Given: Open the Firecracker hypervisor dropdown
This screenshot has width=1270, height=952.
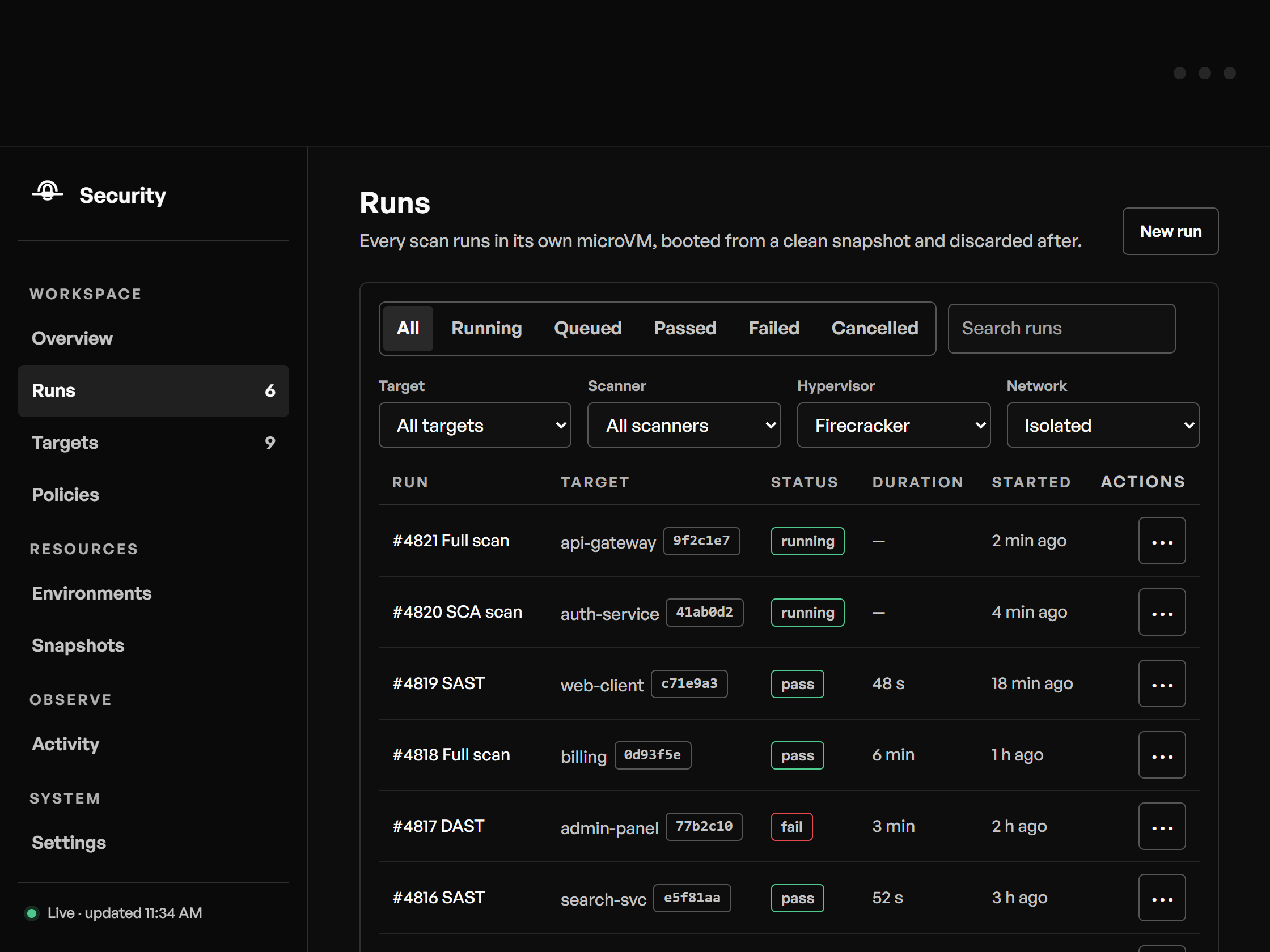Looking at the screenshot, I should tap(894, 425).
